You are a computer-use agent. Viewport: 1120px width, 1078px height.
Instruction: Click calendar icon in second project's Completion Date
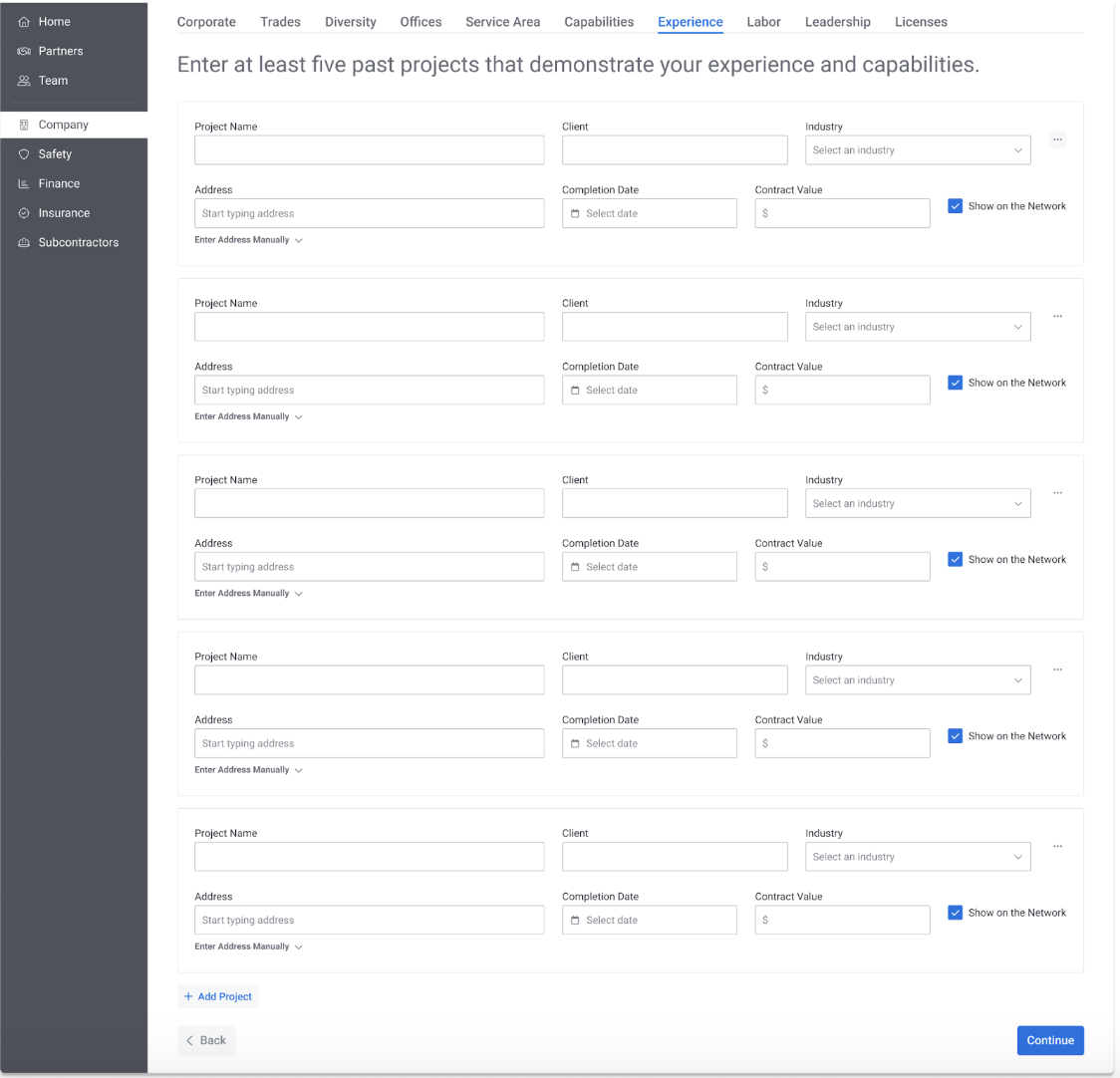click(575, 391)
